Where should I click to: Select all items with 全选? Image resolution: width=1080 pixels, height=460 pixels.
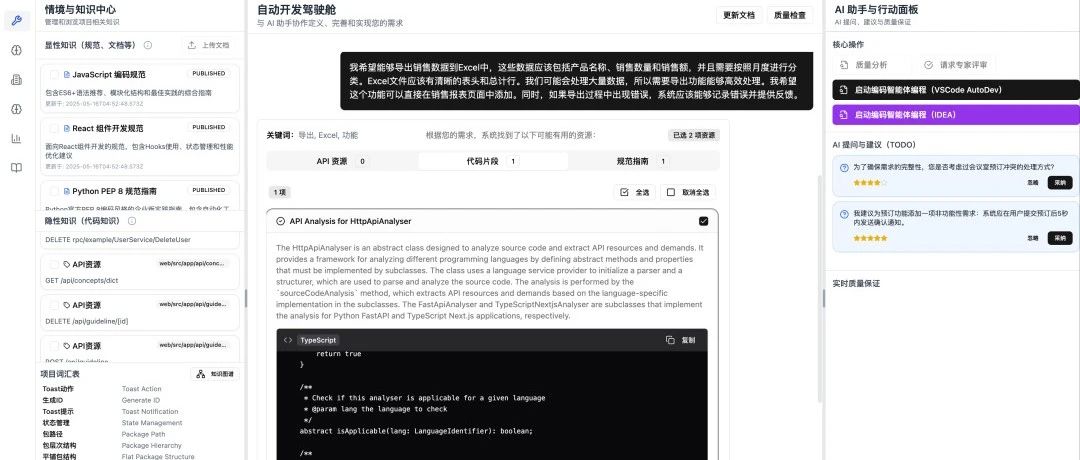tap(634, 192)
